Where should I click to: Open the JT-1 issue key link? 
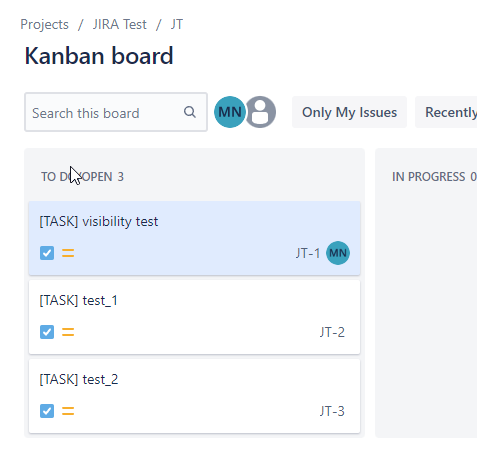308,253
